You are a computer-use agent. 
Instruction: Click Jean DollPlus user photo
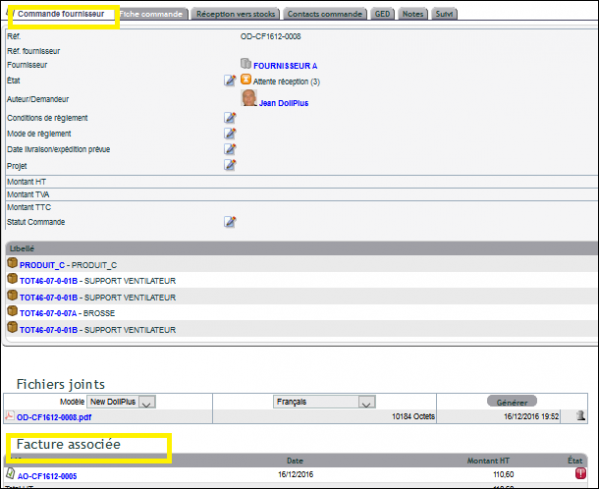pos(249,97)
